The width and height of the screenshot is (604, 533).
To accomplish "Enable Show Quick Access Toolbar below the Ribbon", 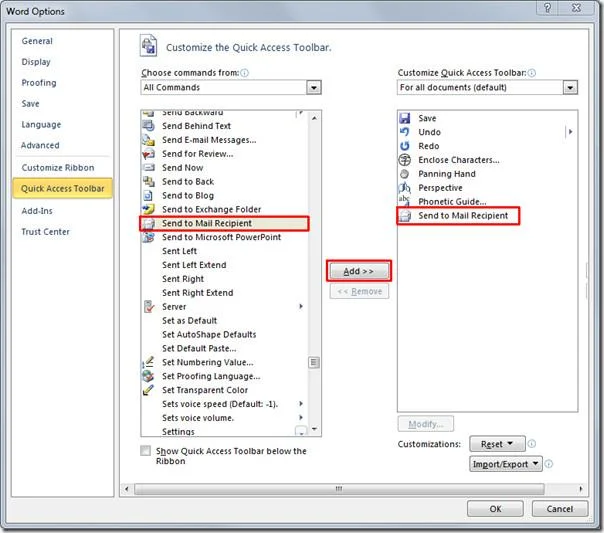I will 145,451.
